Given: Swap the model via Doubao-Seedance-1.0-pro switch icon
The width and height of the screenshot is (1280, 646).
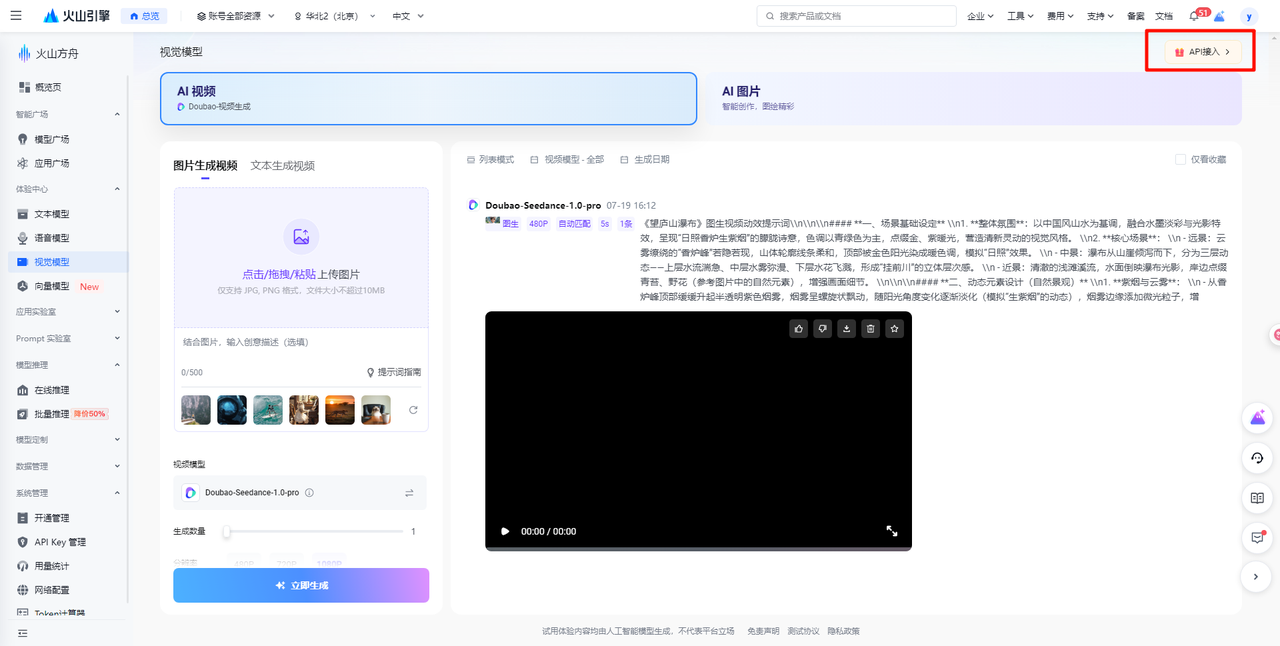Looking at the screenshot, I should click(409, 493).
